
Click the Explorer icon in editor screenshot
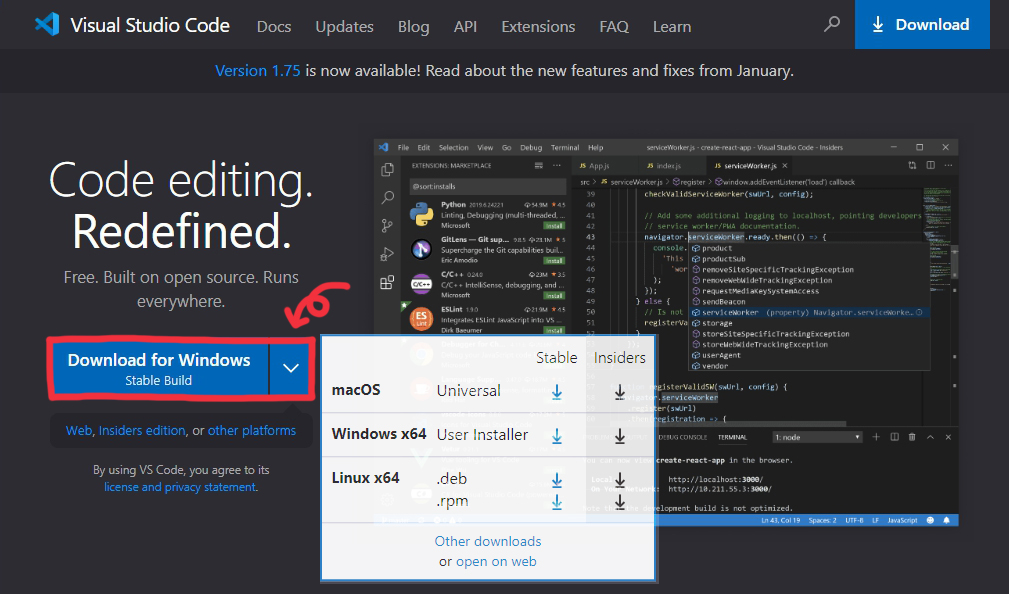[387, 169]
